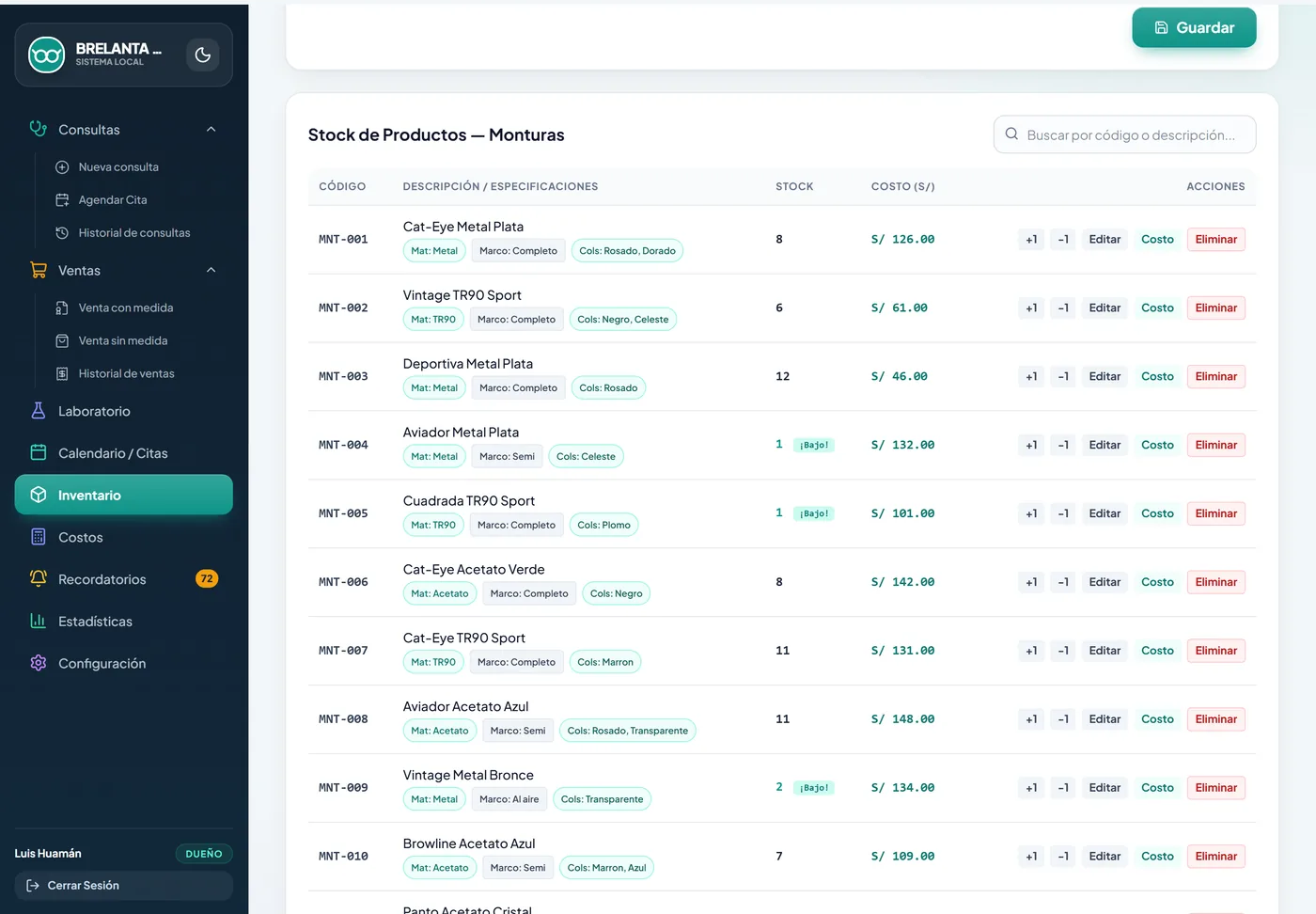Click the code MNT-007

pos(343,651)
